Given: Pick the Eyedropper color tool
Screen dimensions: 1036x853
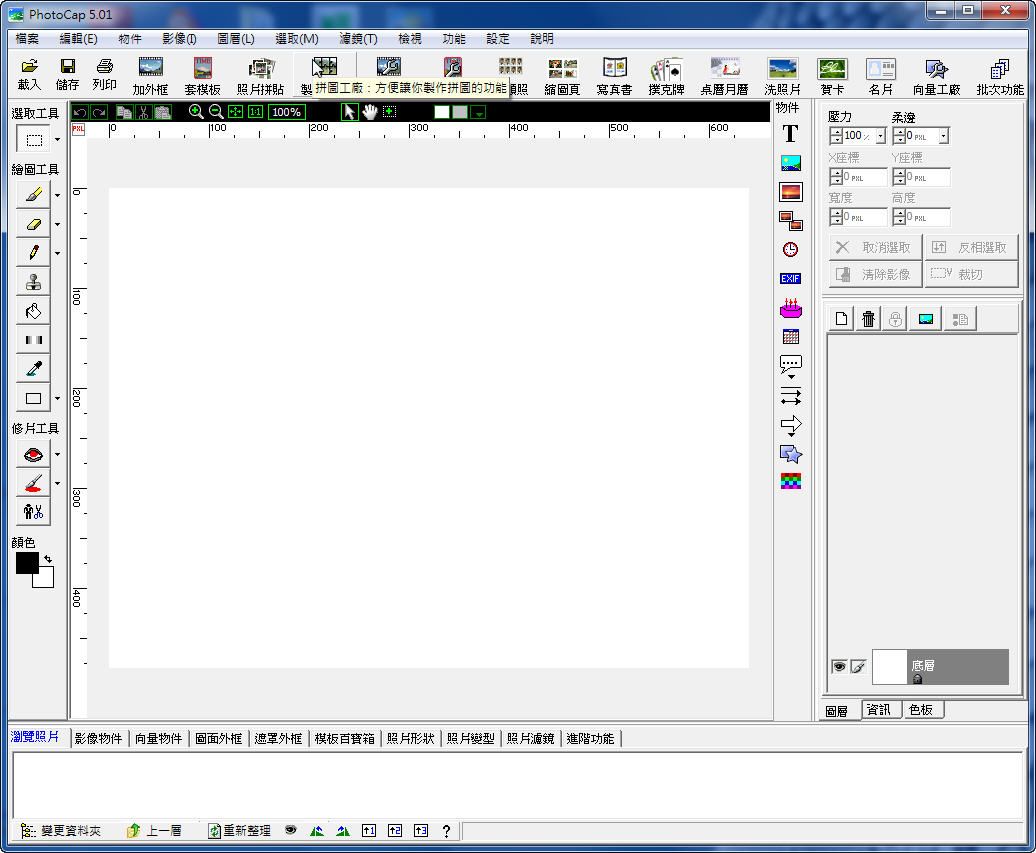Looking at the screenshot, I should 33,369.
